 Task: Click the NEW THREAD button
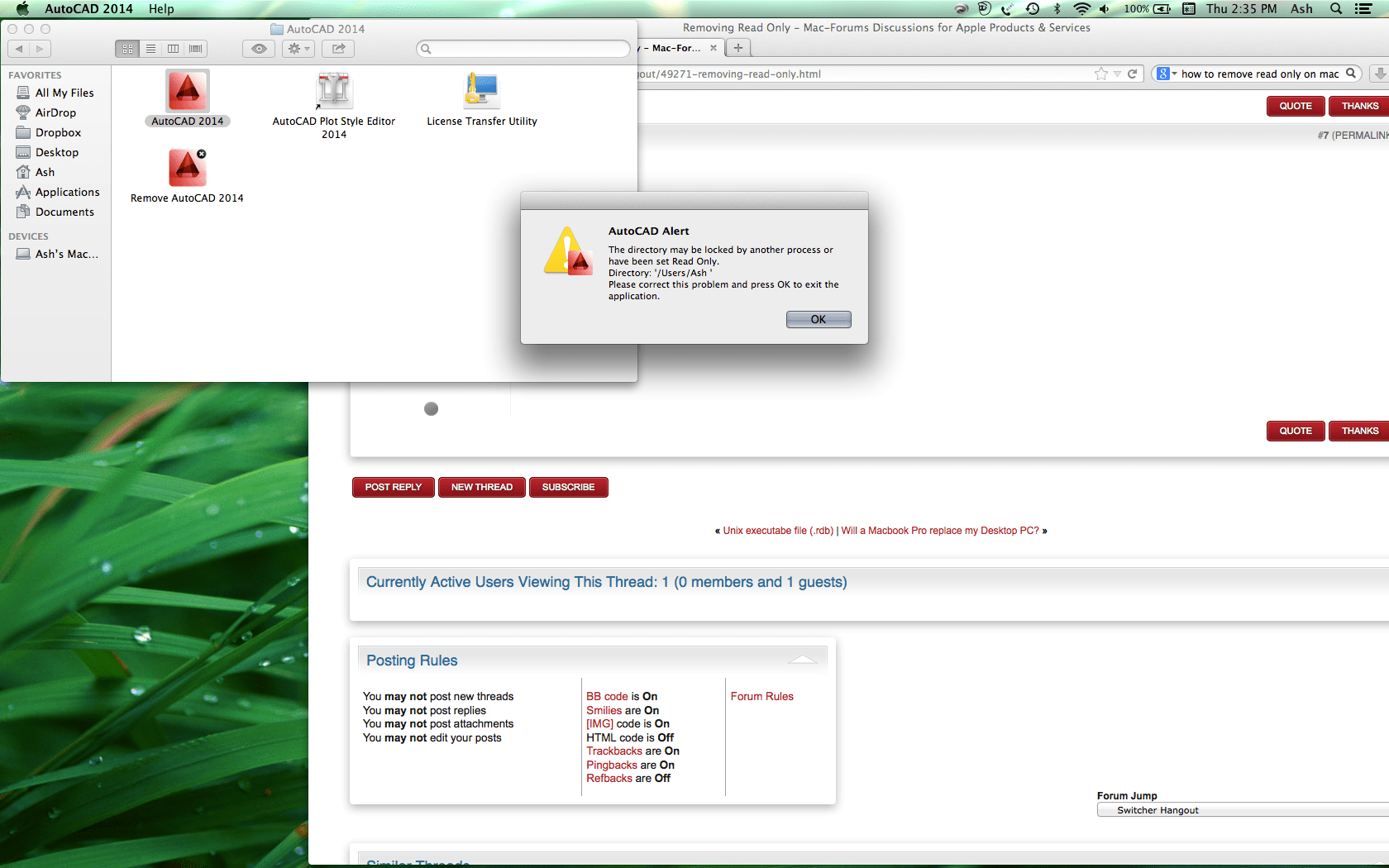pyautogui.click(x=482, y=488)
